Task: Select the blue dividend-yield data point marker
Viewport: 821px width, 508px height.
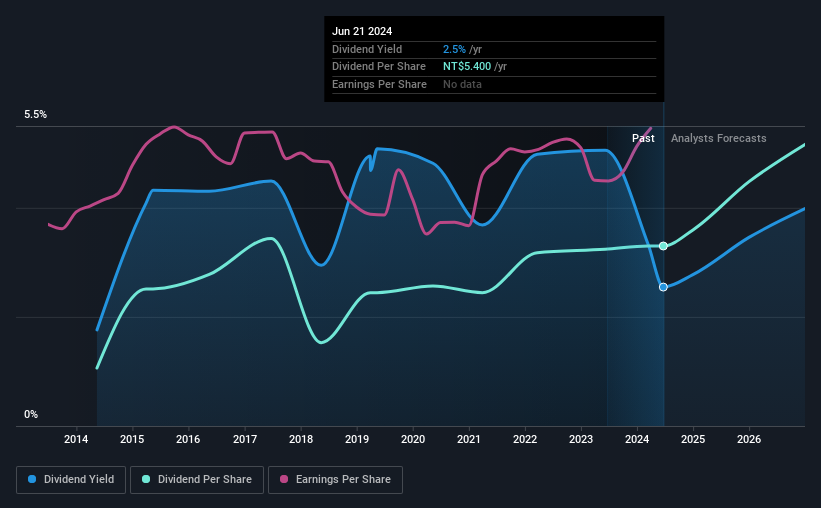Action: (x=663, y=287)
